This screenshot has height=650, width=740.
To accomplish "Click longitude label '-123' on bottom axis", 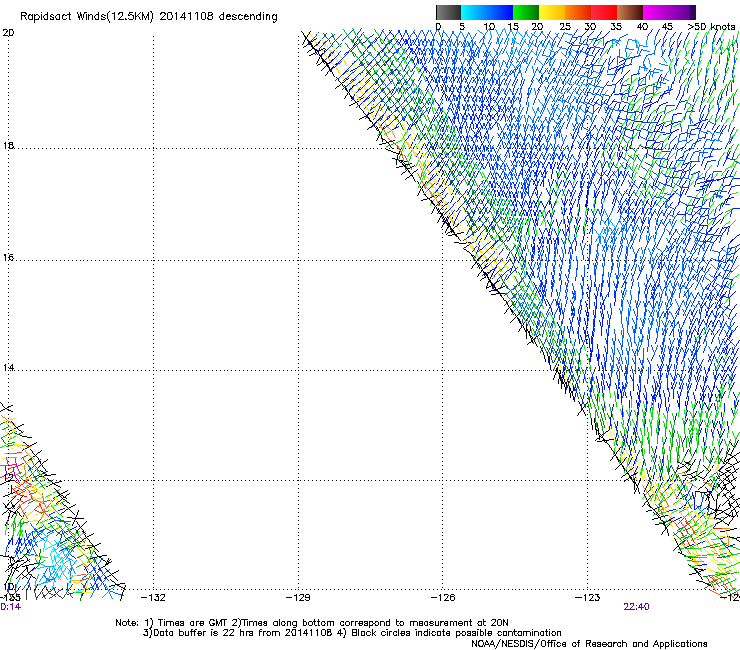I will (x=588, y=598).
